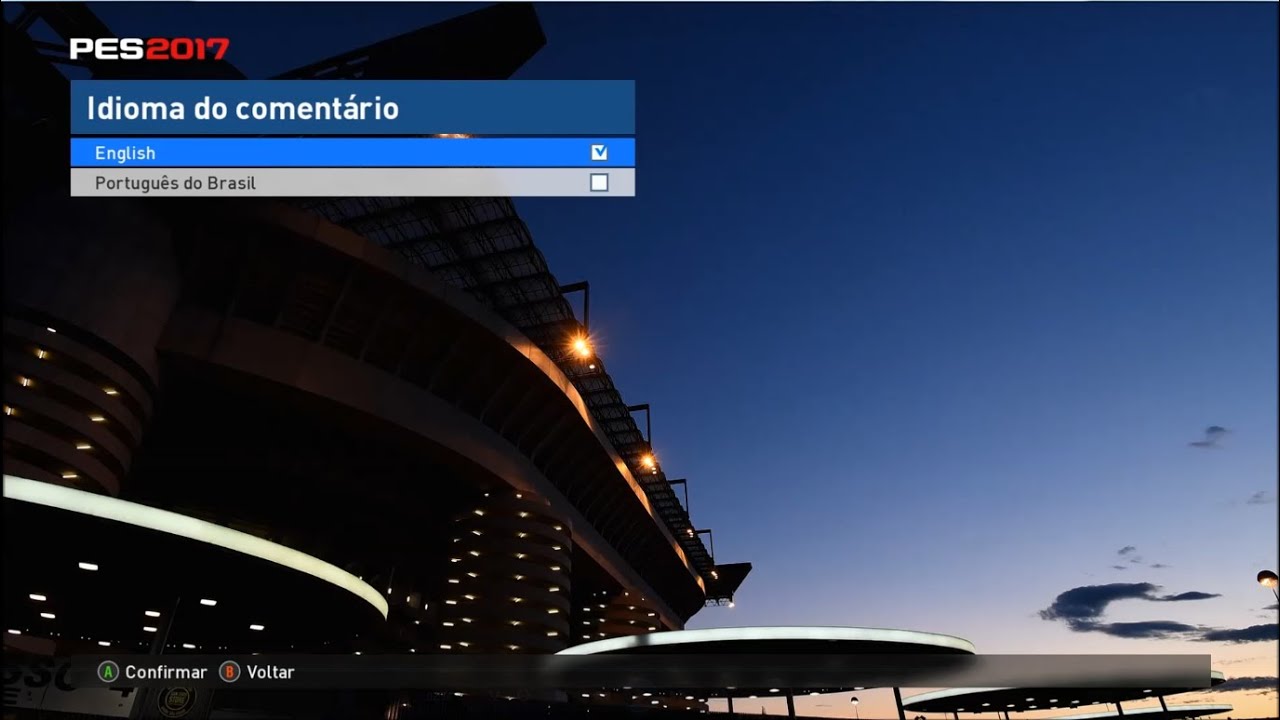Click the orange B button icon
This screenshot has height=720, width=1280.
[230, 672]
